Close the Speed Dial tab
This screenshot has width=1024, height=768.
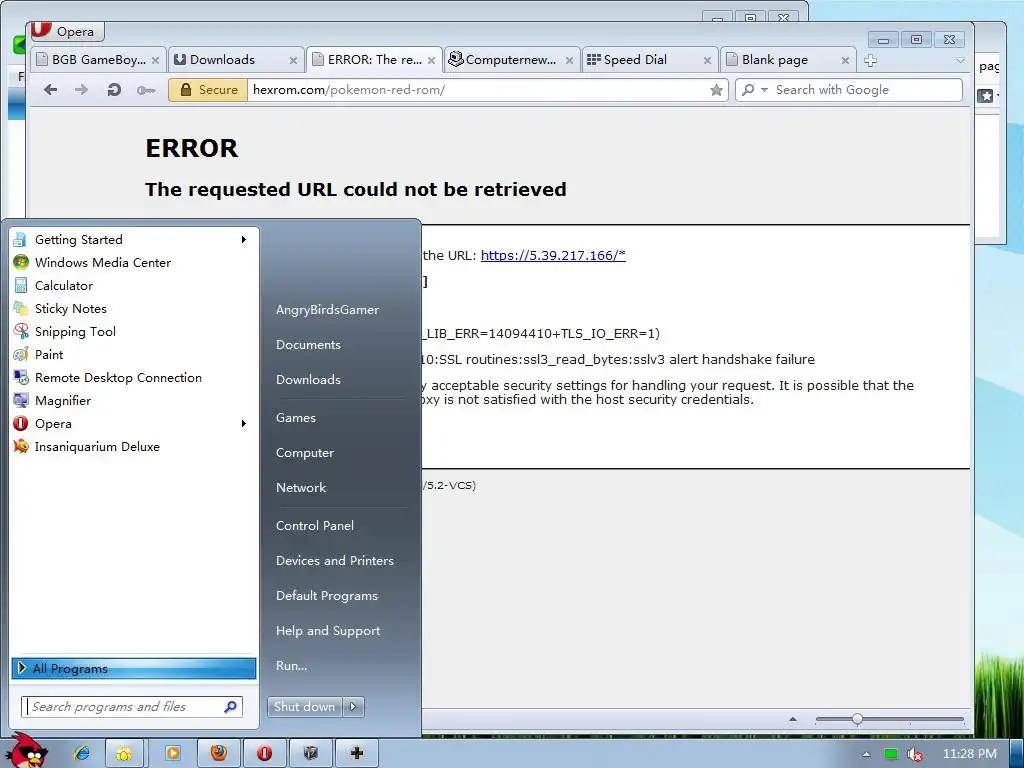tap(707, 60)
